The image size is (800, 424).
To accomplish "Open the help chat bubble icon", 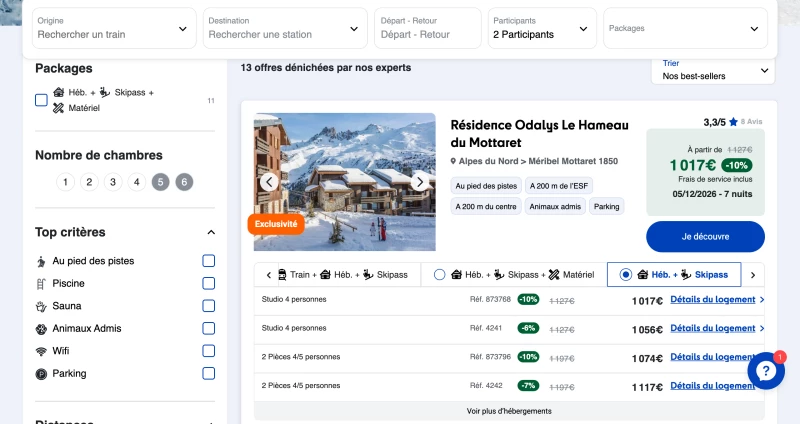I will [x=766, y=371].
